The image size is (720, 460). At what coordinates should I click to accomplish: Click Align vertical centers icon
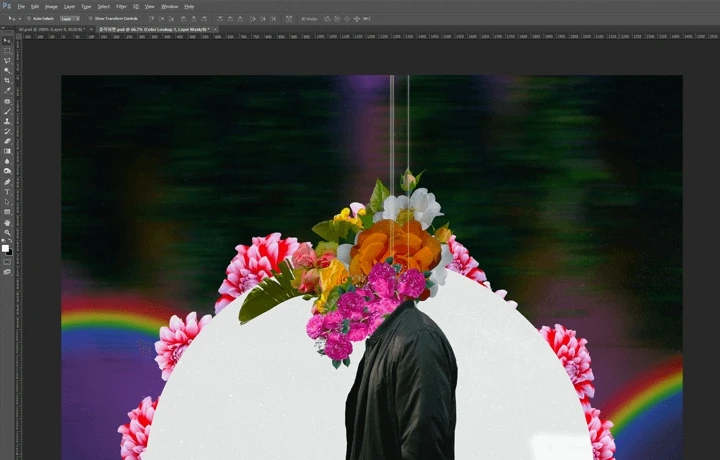[x=161, y=19]
